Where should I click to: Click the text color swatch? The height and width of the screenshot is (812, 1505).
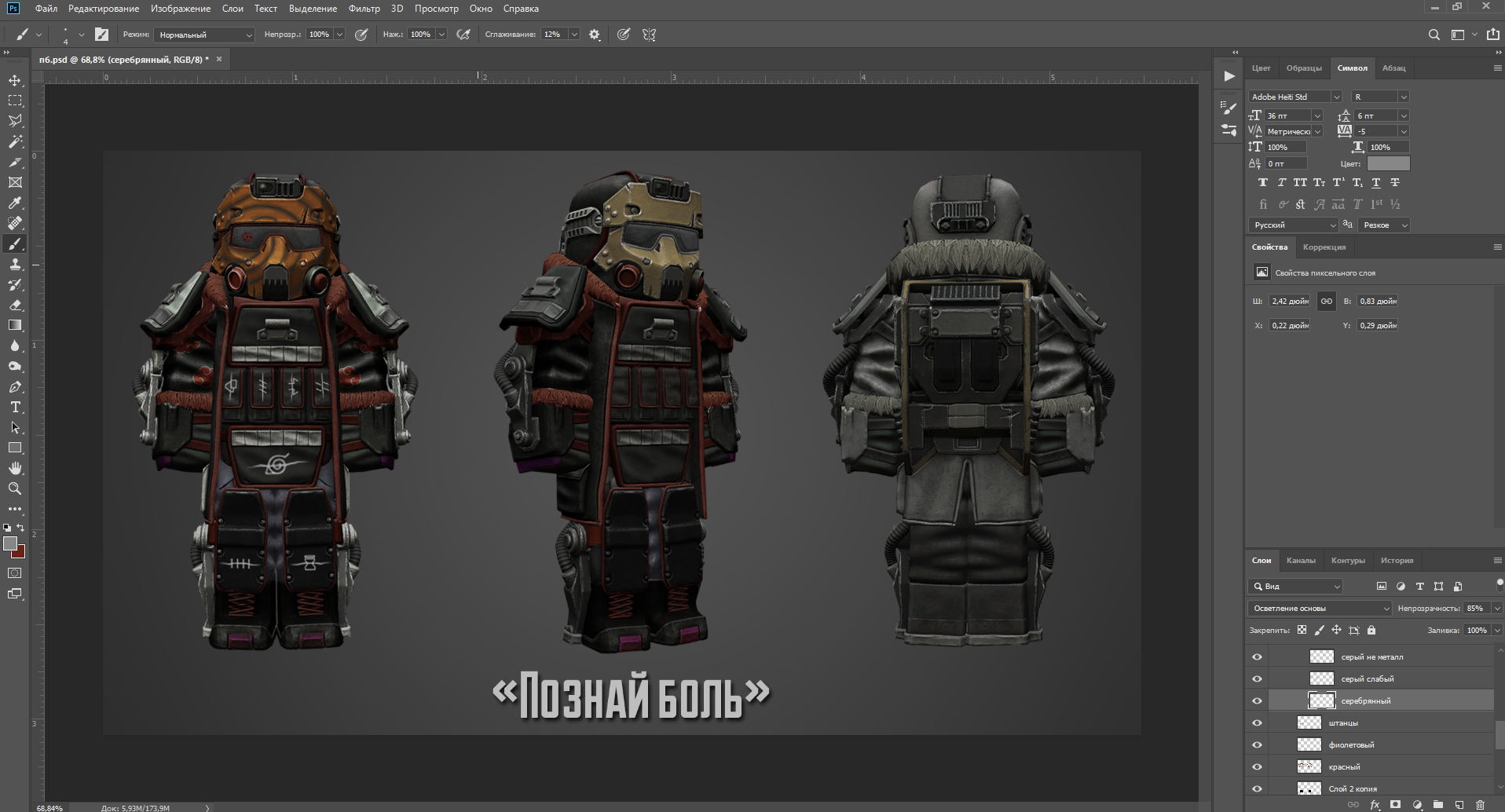point(1388,163)
